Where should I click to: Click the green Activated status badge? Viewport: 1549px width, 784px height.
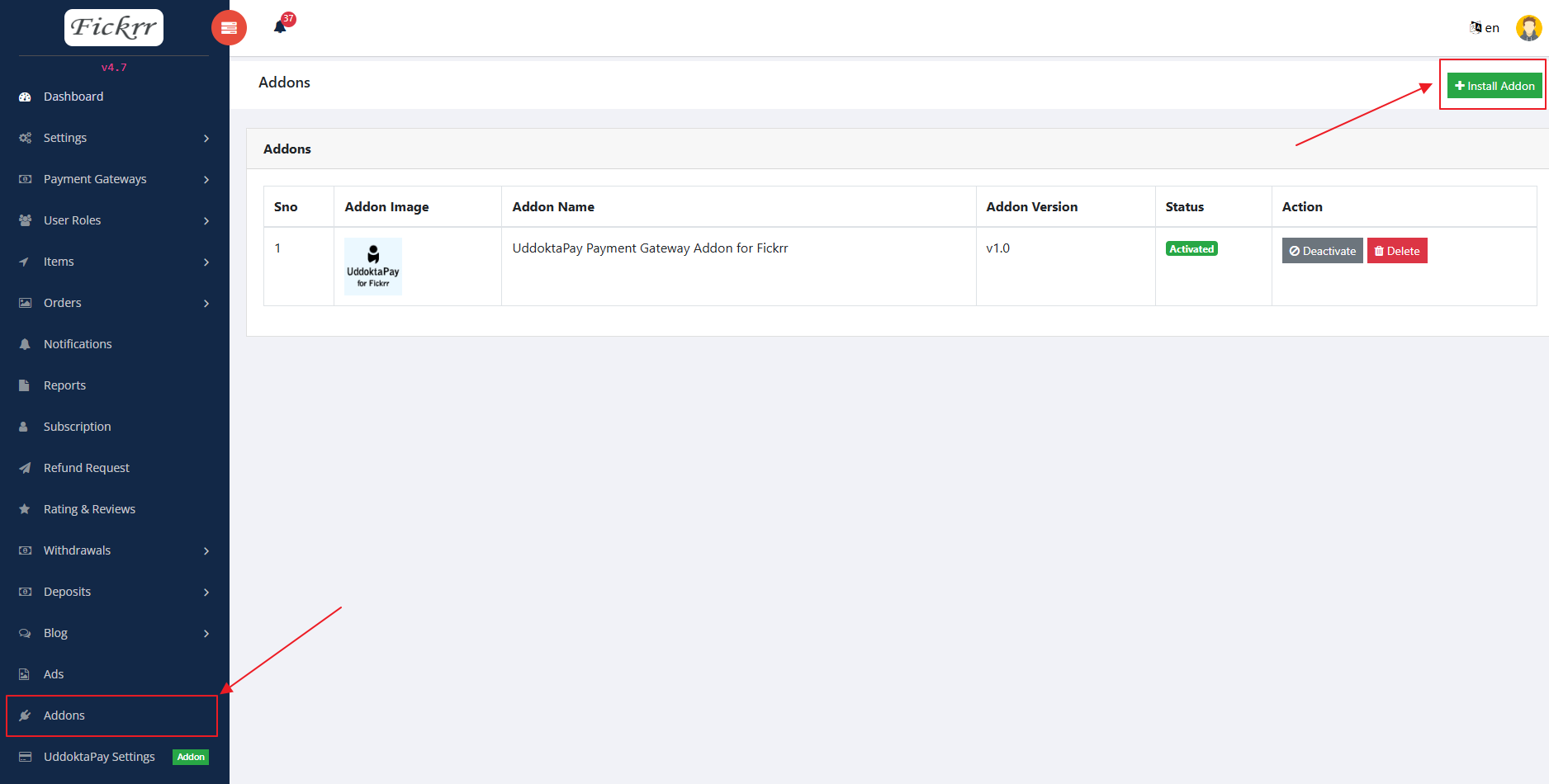1191,248
